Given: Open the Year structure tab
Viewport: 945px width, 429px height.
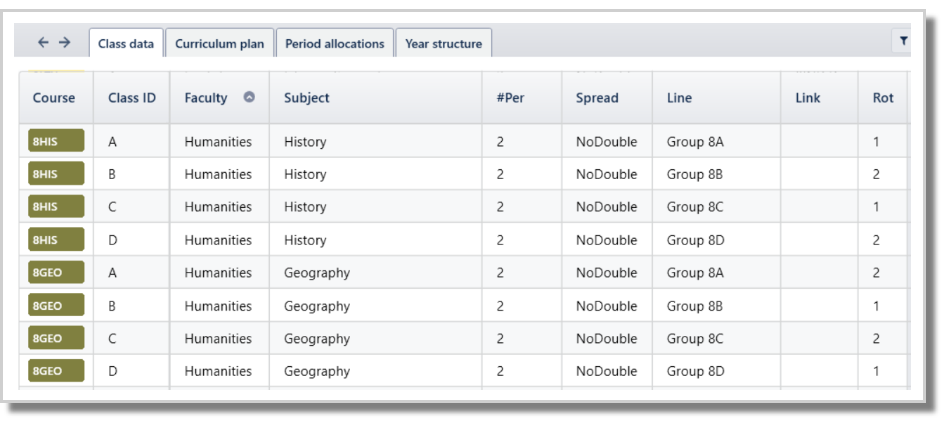Looking at the screenshot, I should [x=444, y=43].
